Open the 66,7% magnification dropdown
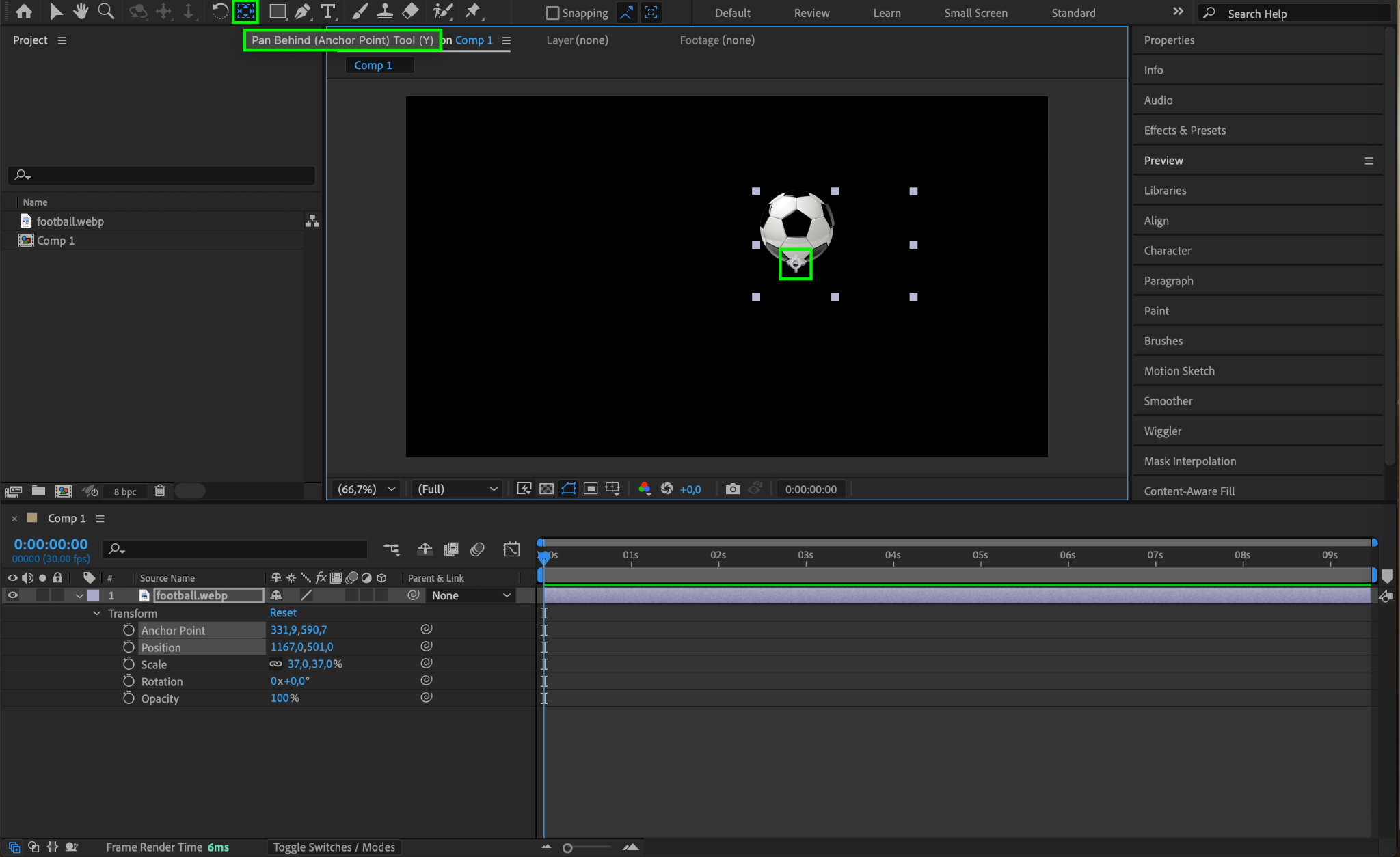 367,489
